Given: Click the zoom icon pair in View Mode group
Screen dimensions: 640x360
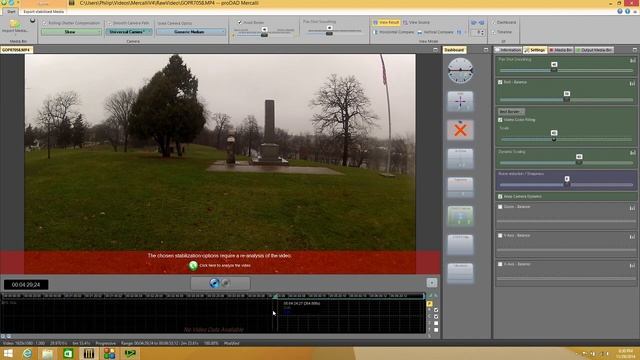Looking at the screenshot, I should (477, 22).
